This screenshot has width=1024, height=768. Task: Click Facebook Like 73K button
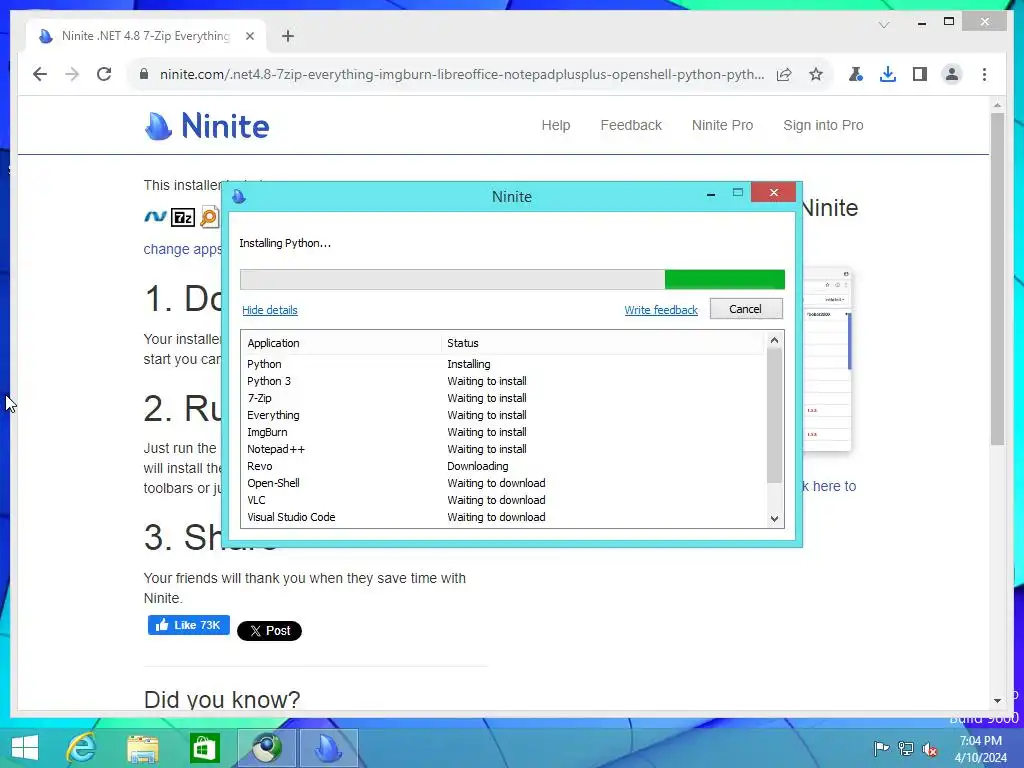tap(189, 625)
